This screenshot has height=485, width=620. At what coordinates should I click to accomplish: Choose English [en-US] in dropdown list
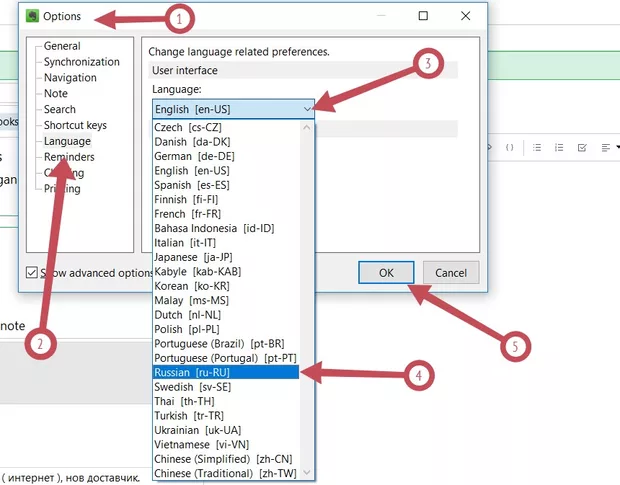coord(226,170)
